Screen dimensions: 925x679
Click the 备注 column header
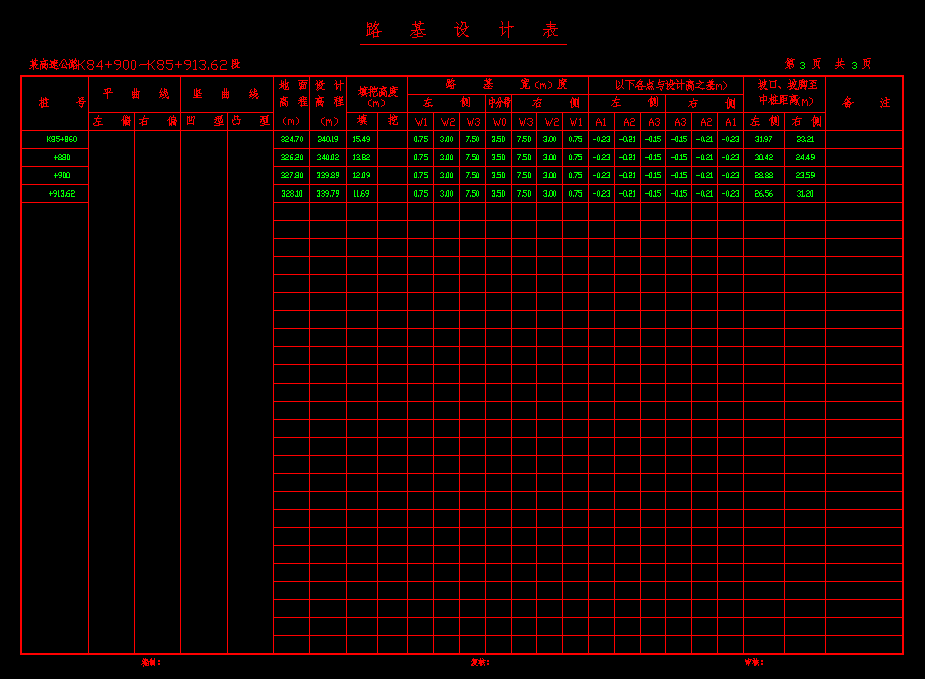click(x=864, y=102)
